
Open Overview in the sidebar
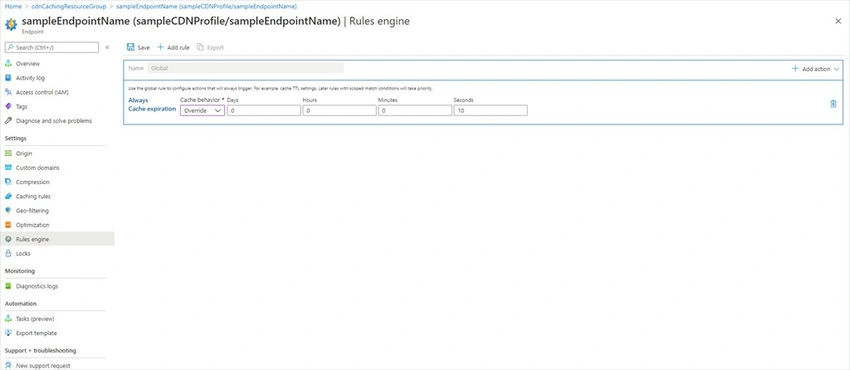coord(28,63)
